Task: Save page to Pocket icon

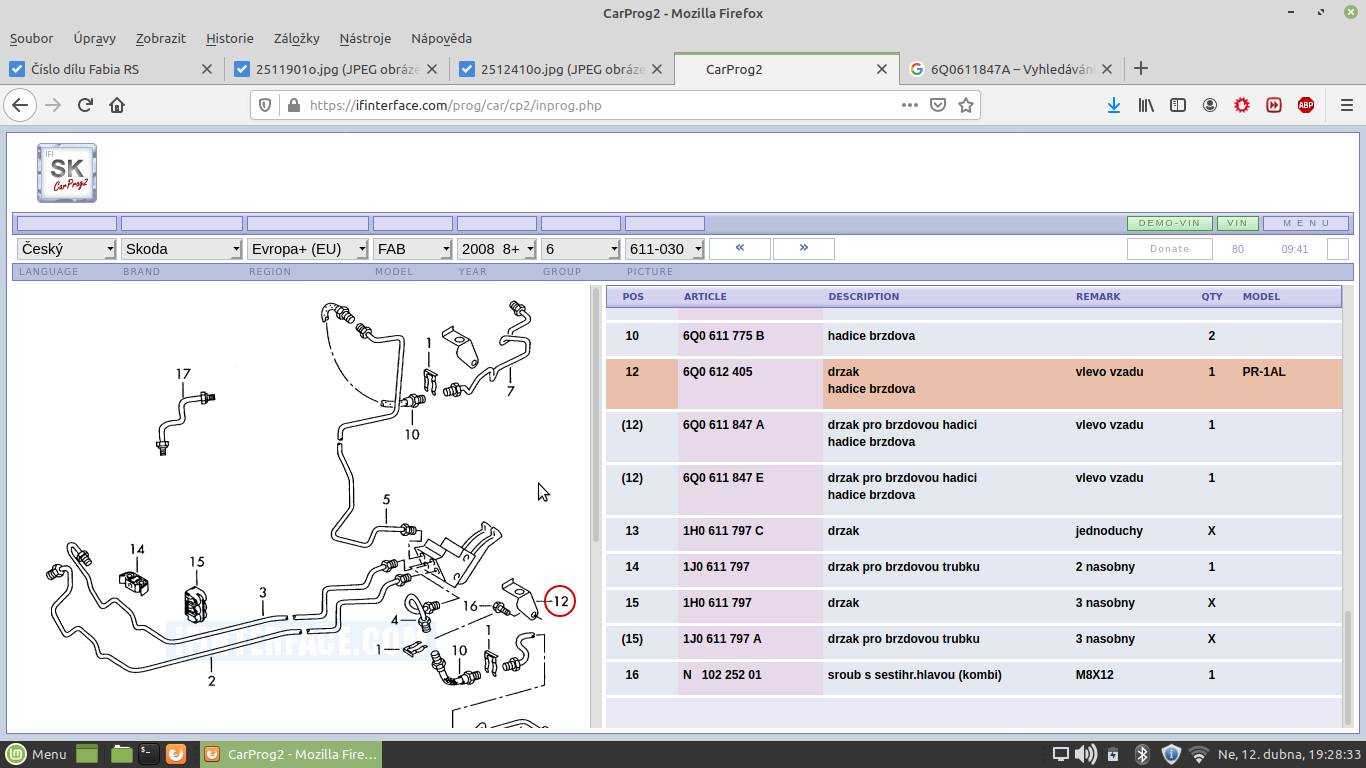Action: point(938,105)
